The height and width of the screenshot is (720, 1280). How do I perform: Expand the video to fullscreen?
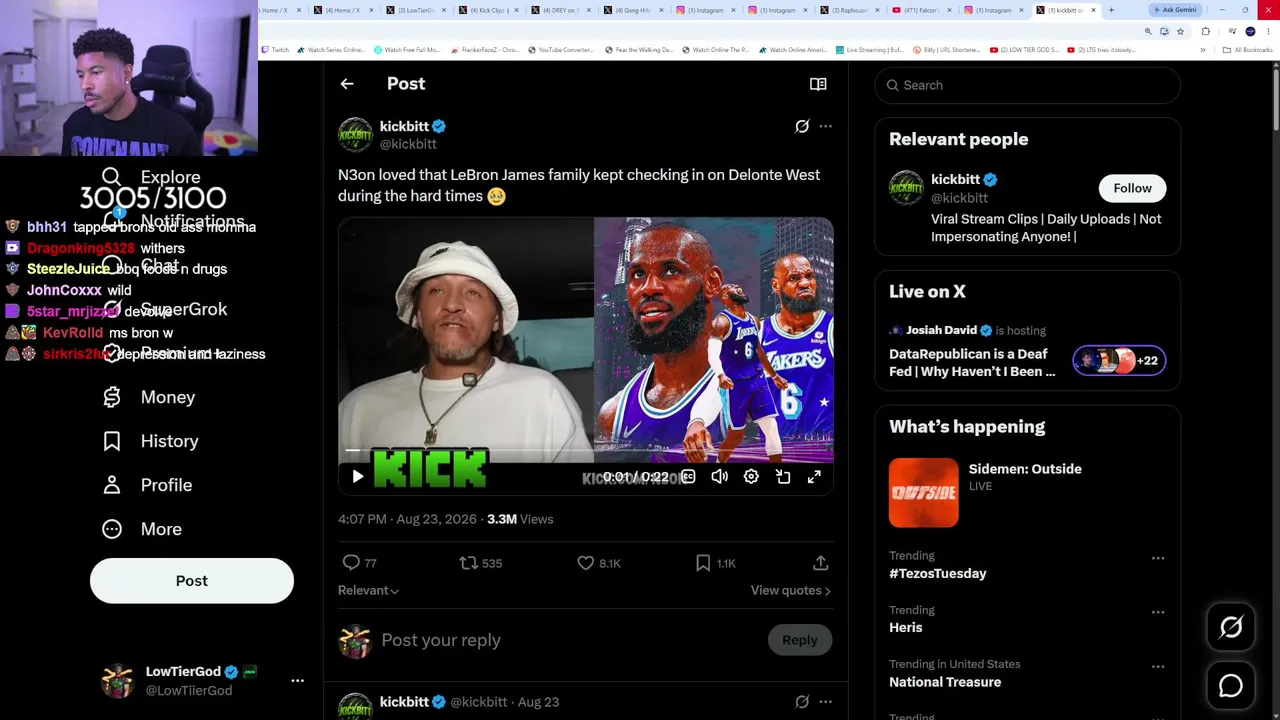(x=814, y=477)
